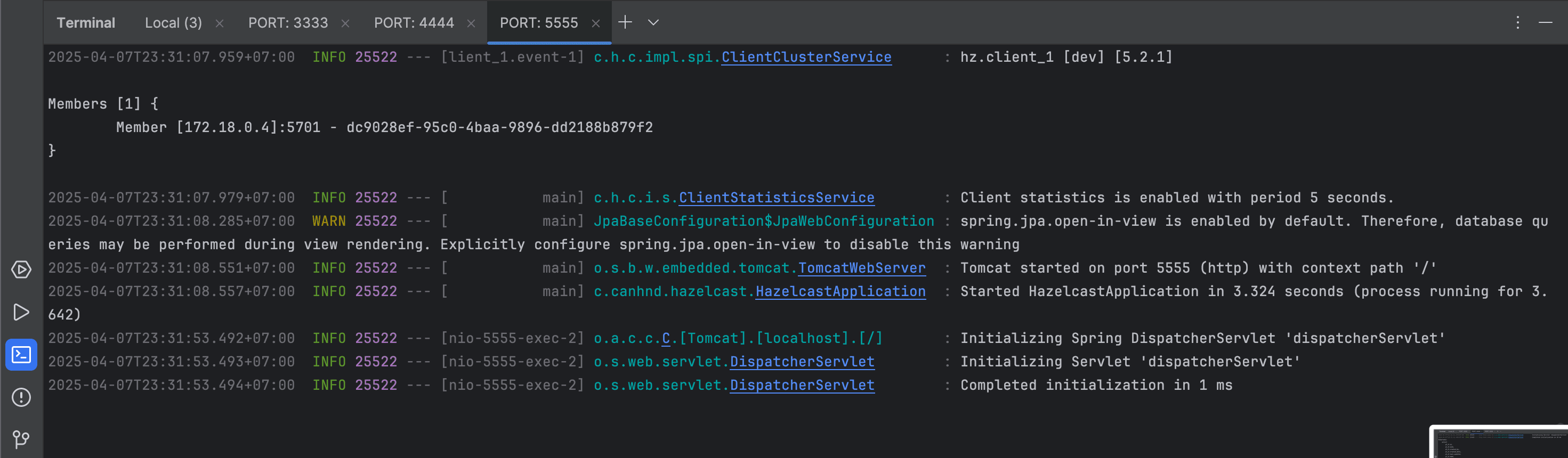Open the terminal options kebab menu
The width and height of the screenshot is (1568, 458).
tap(1517, 22)
